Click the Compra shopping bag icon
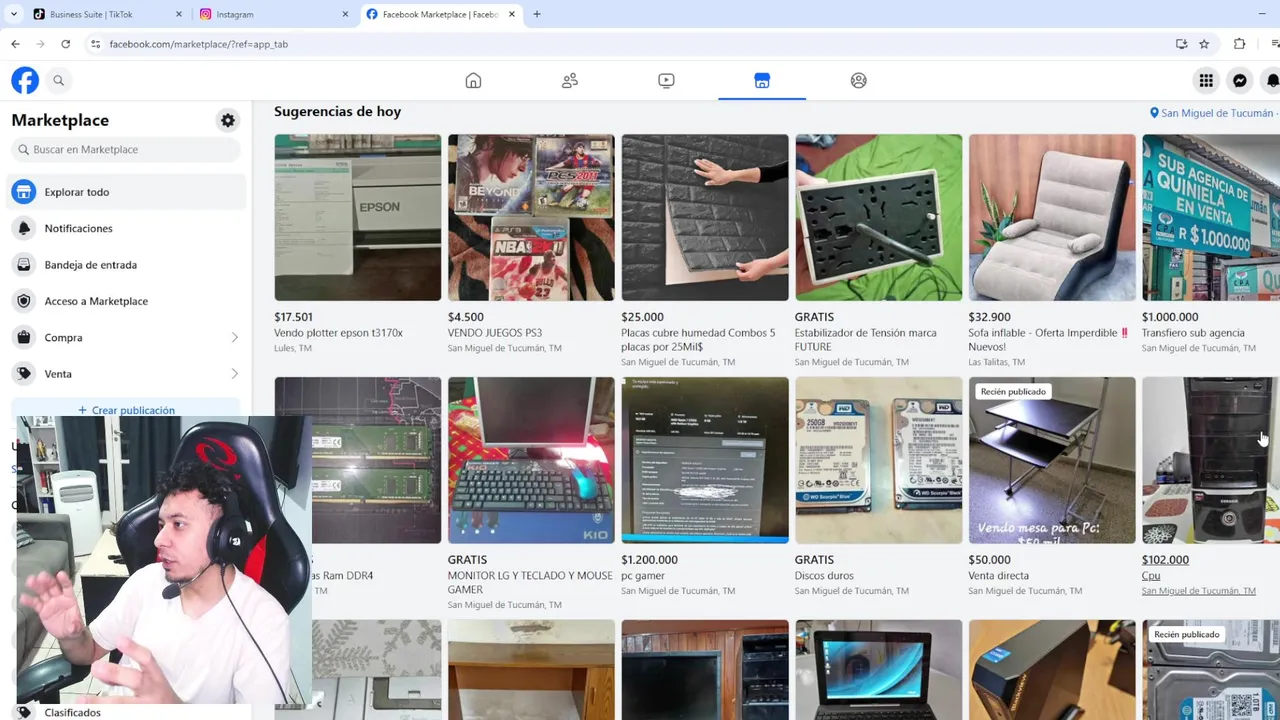The image size is (1280, 720). [24, 338]
